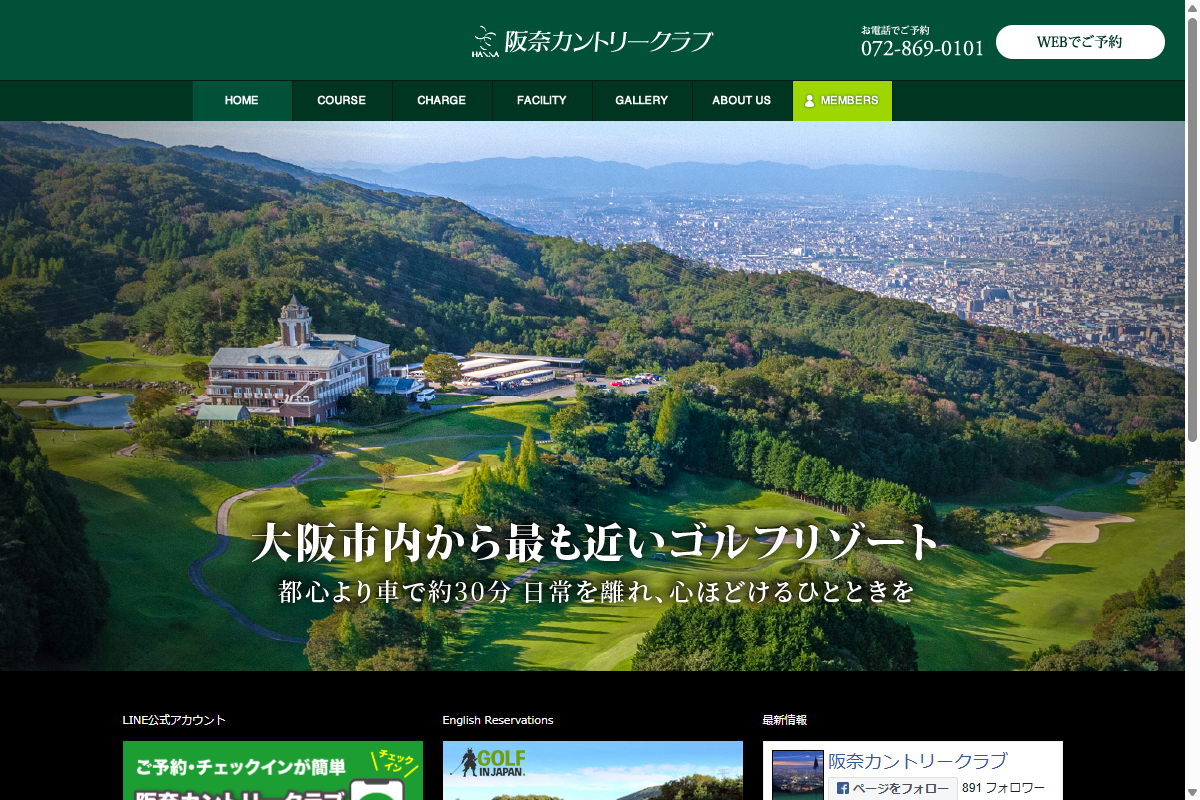This screenshot has height=800, width=1200.
Task: Call the phone number 072-869-0101
Action: tap(922, 48)
